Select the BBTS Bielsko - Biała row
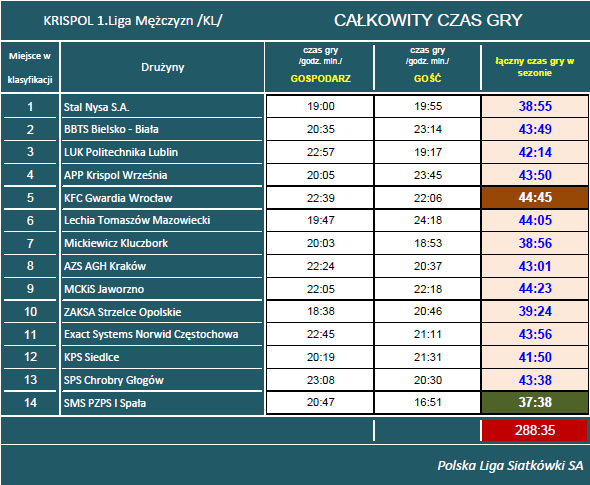Viewport: 590px width, 485px height. point(295,129)
